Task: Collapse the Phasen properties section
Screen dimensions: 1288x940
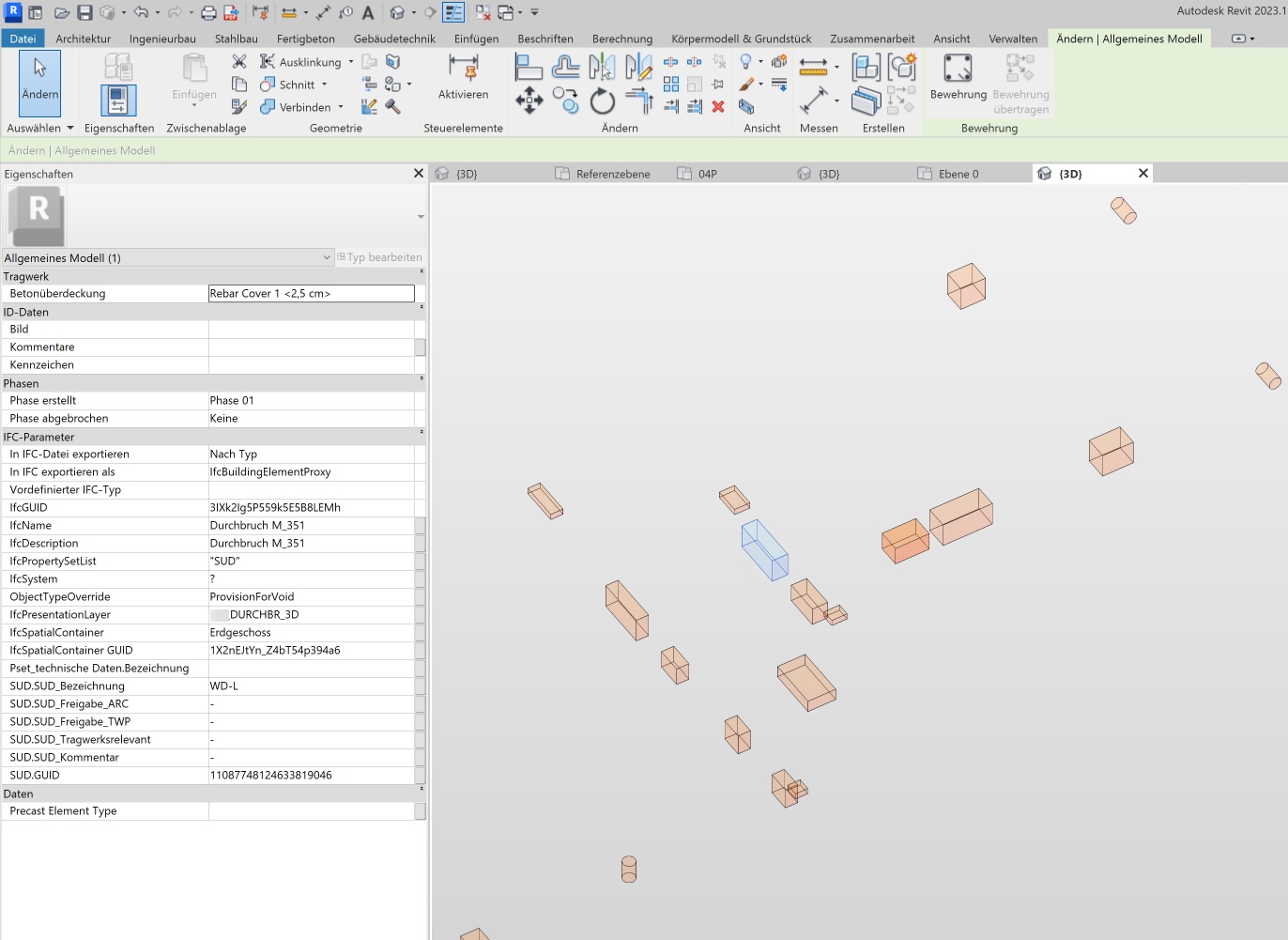Action: 422,379
